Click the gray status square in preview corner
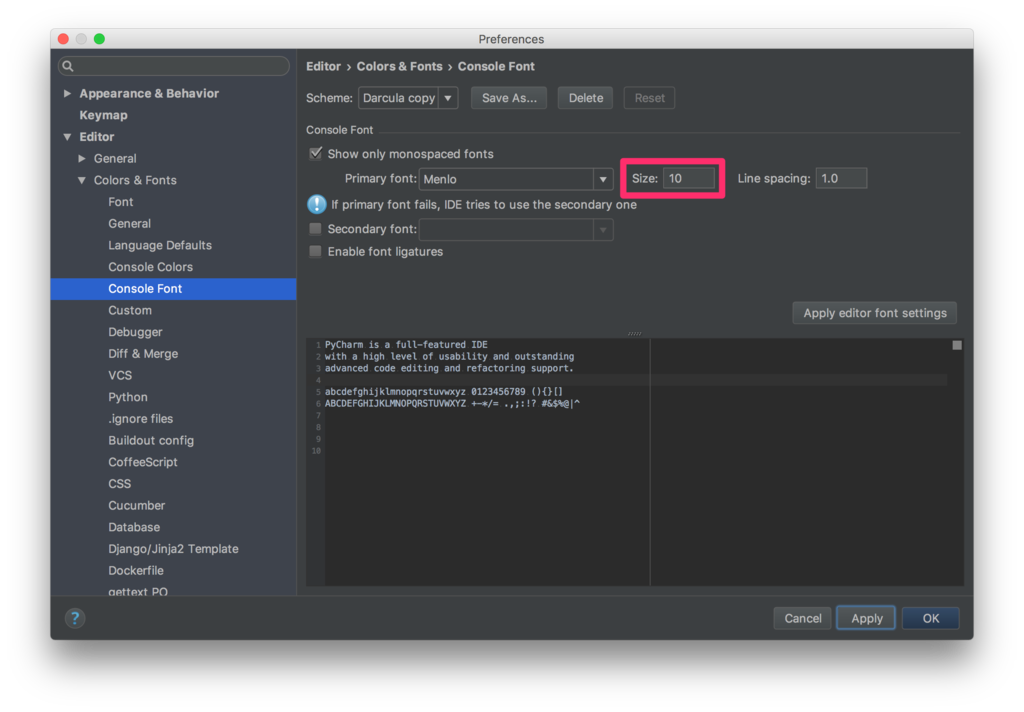The width and height of the screenshot is (1024, 712). [957, 345]
